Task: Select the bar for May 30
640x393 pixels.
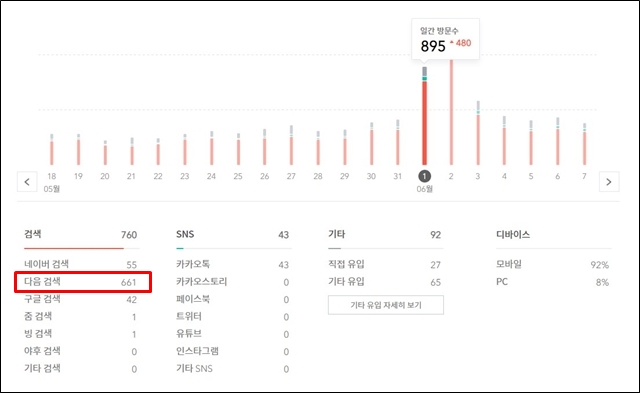Action: point(371,143)
